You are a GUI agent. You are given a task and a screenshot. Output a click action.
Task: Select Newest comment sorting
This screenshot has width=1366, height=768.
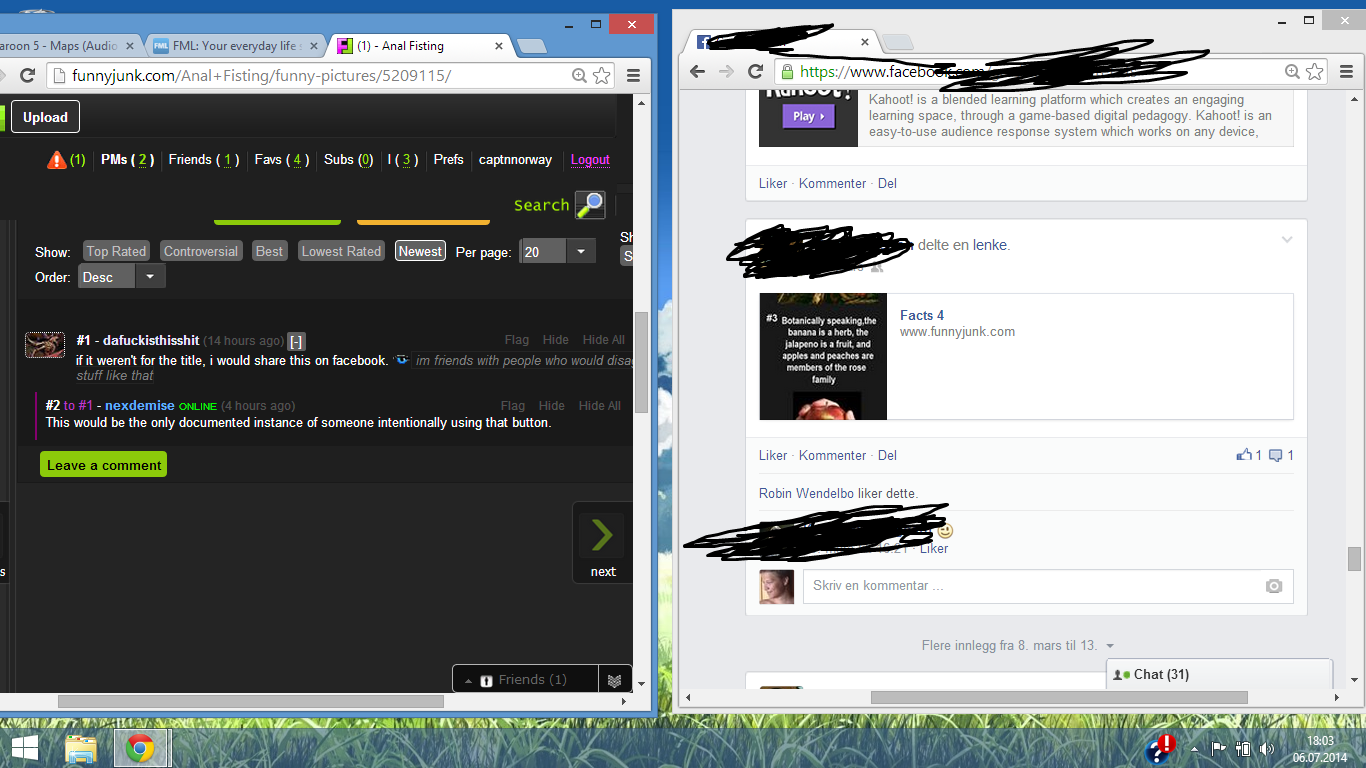tap(420, 251)
